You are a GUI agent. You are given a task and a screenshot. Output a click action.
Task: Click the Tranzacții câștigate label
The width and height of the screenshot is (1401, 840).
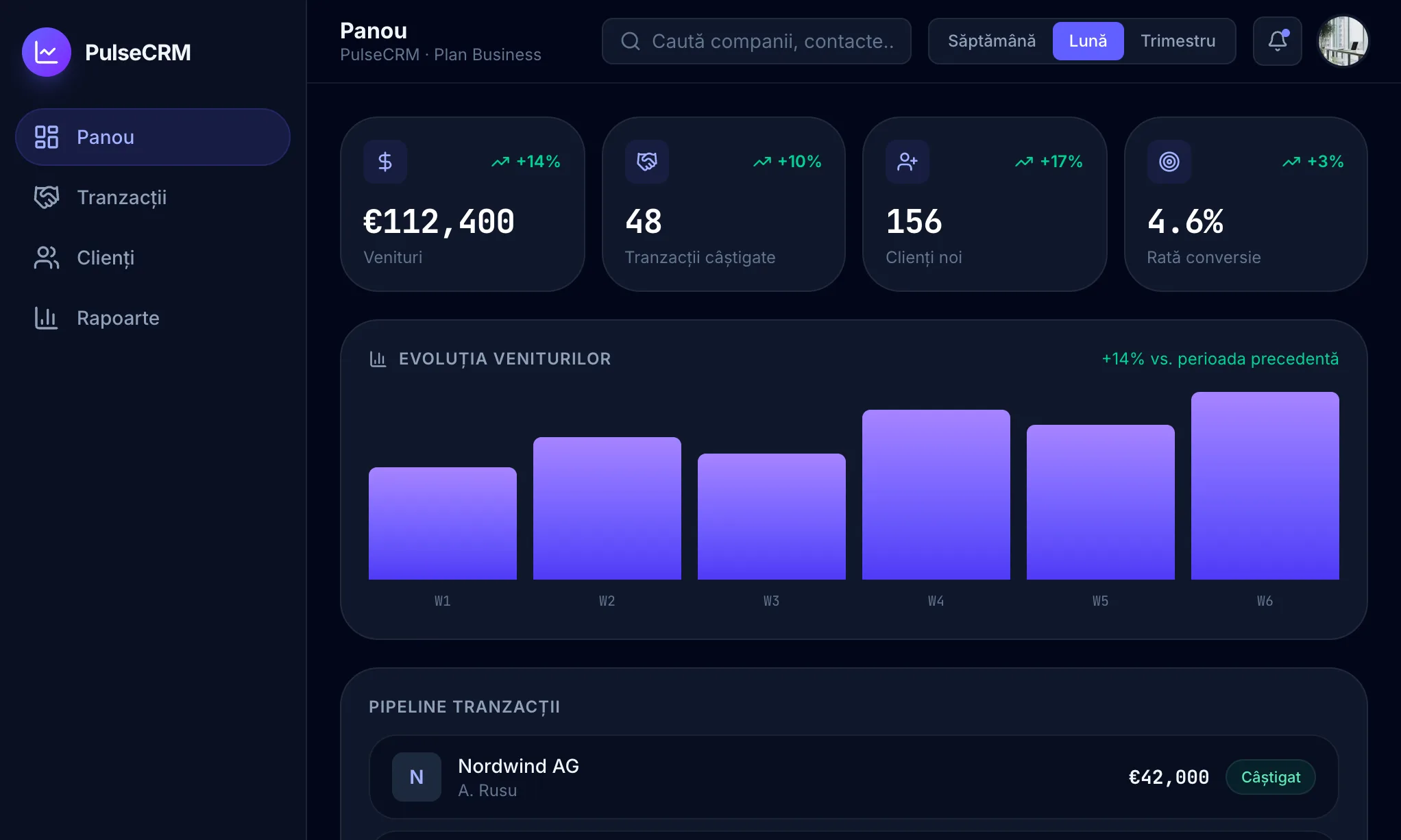tap(700, 258)
